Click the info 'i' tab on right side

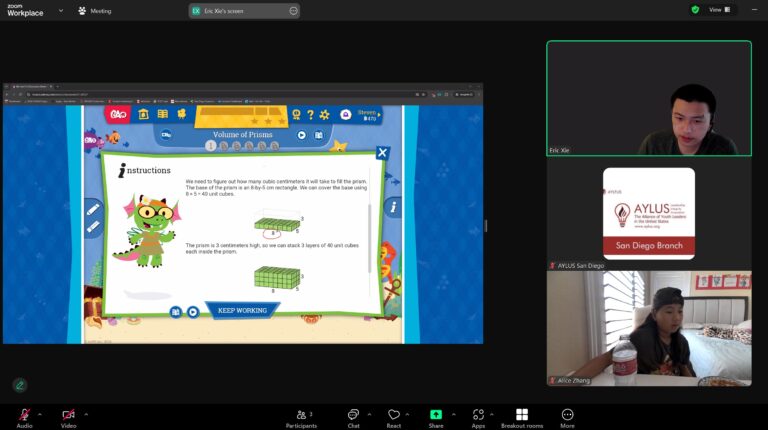pos(393,207)
